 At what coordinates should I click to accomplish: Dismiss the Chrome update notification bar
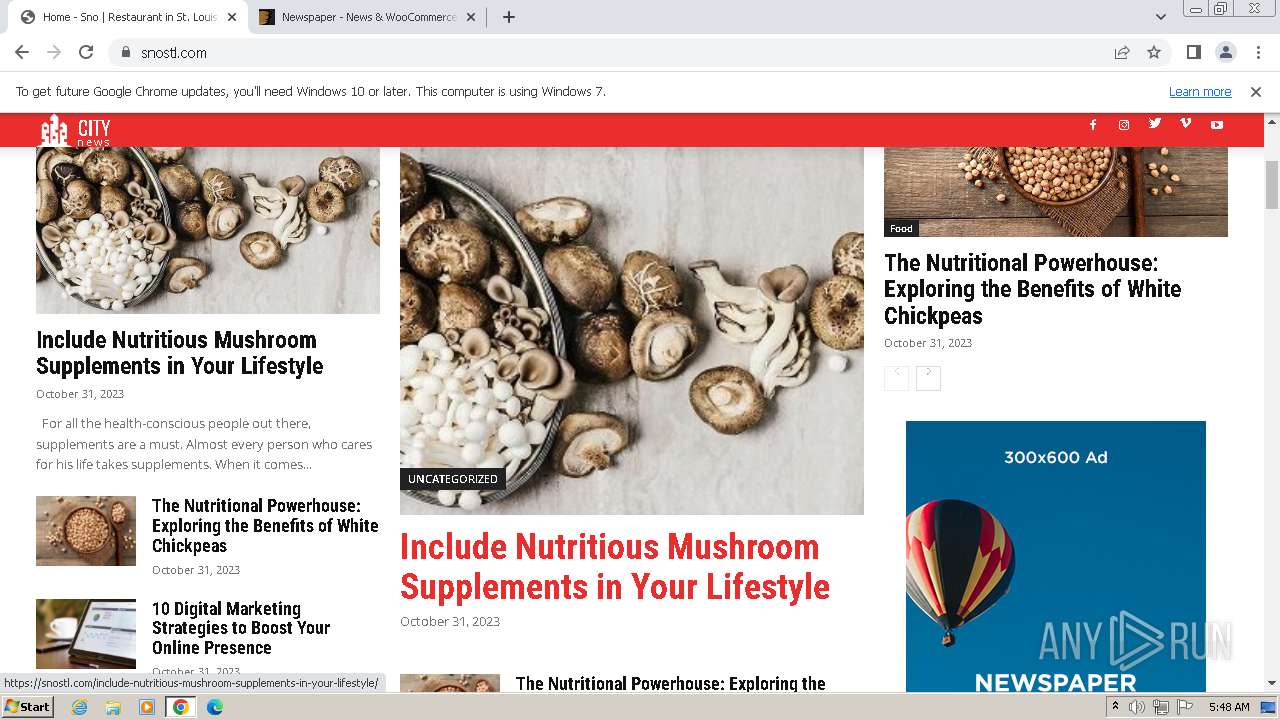click(1256, 92)
